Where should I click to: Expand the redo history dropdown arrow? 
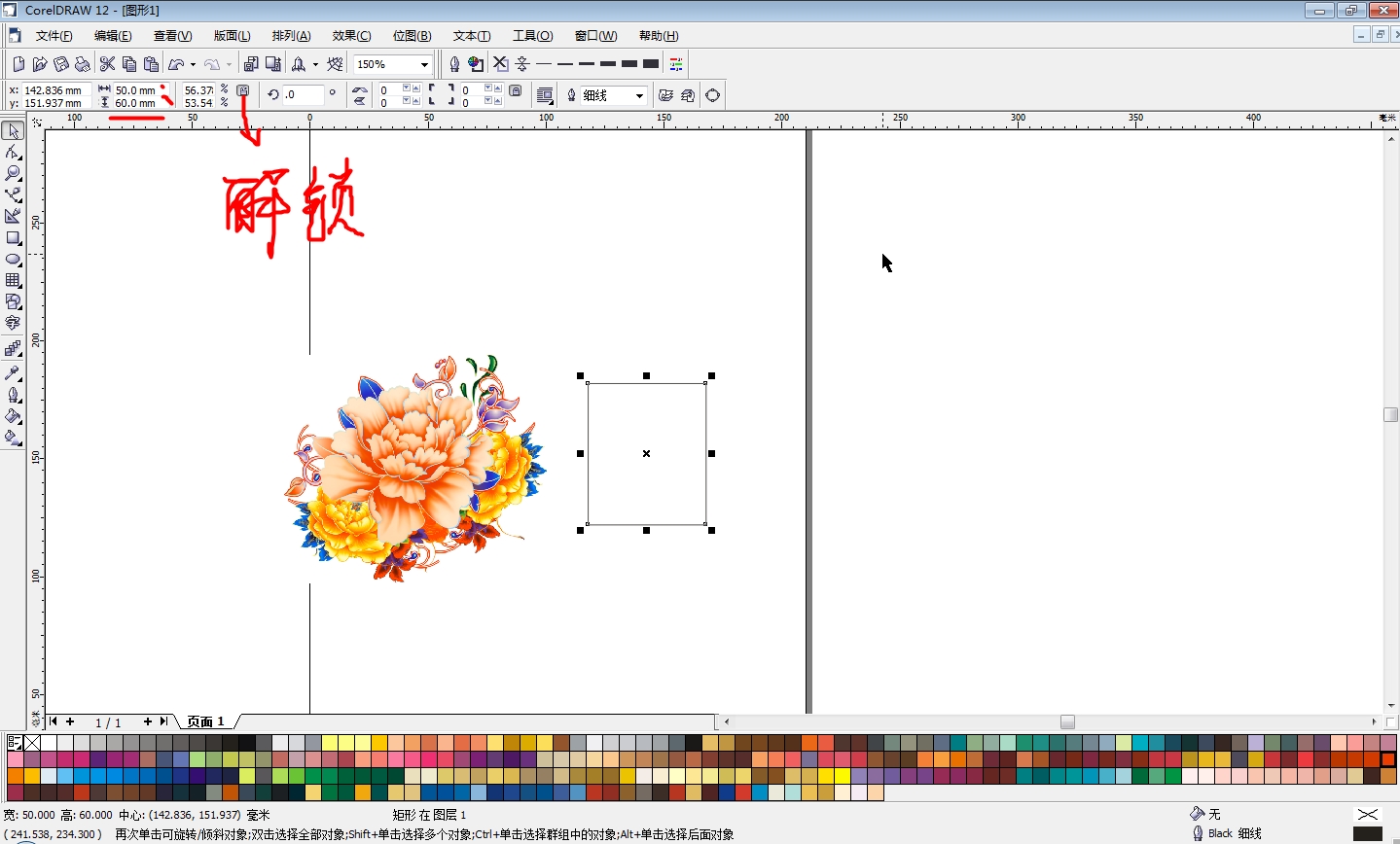point(229,64)
